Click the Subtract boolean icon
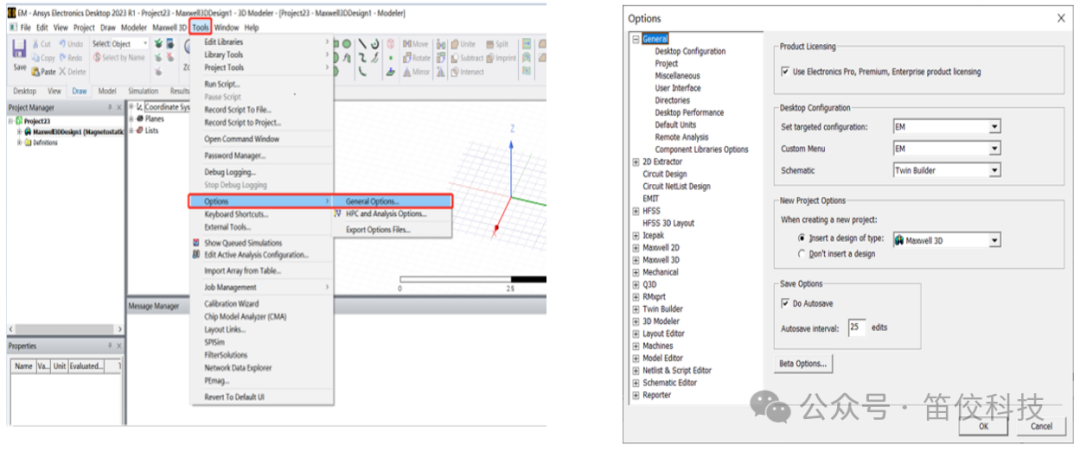This screenshot has height=451, width=1080. tap(455, 58)
